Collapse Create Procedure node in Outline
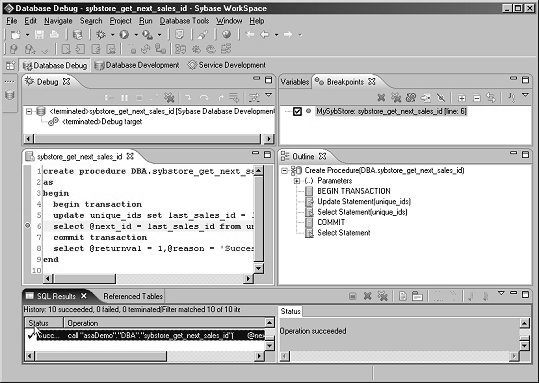 point(284,171)
